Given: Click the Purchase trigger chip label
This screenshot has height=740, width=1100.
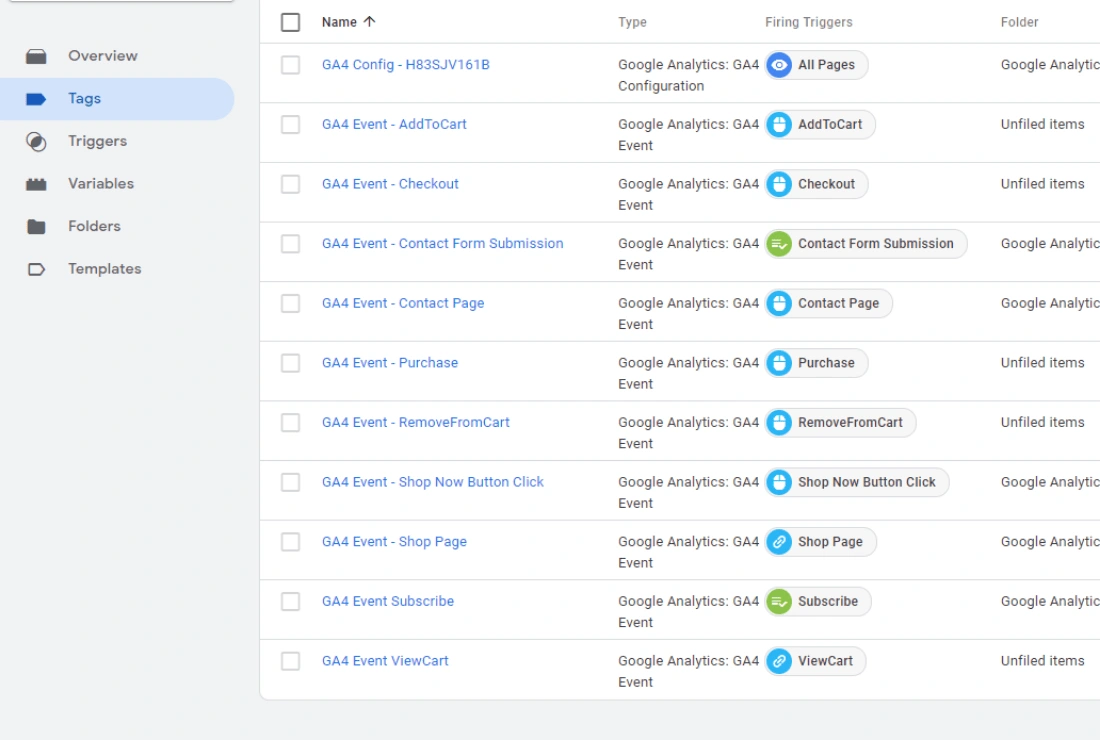Looking at the screenshot, I should coord(826,363).
